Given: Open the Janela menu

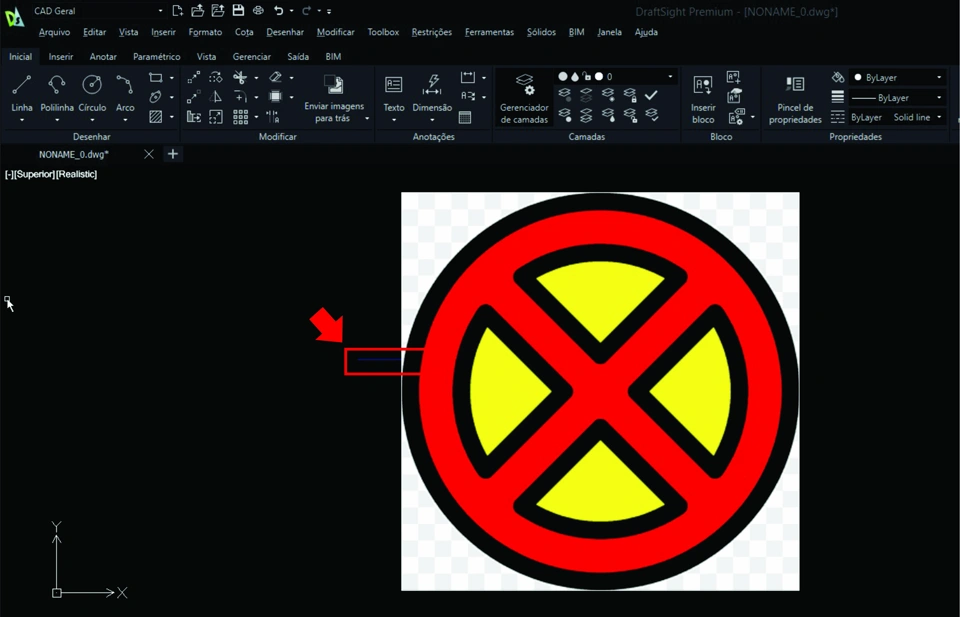Looking at the screenshot, I should pyautogui.click(x=609, y=32).
